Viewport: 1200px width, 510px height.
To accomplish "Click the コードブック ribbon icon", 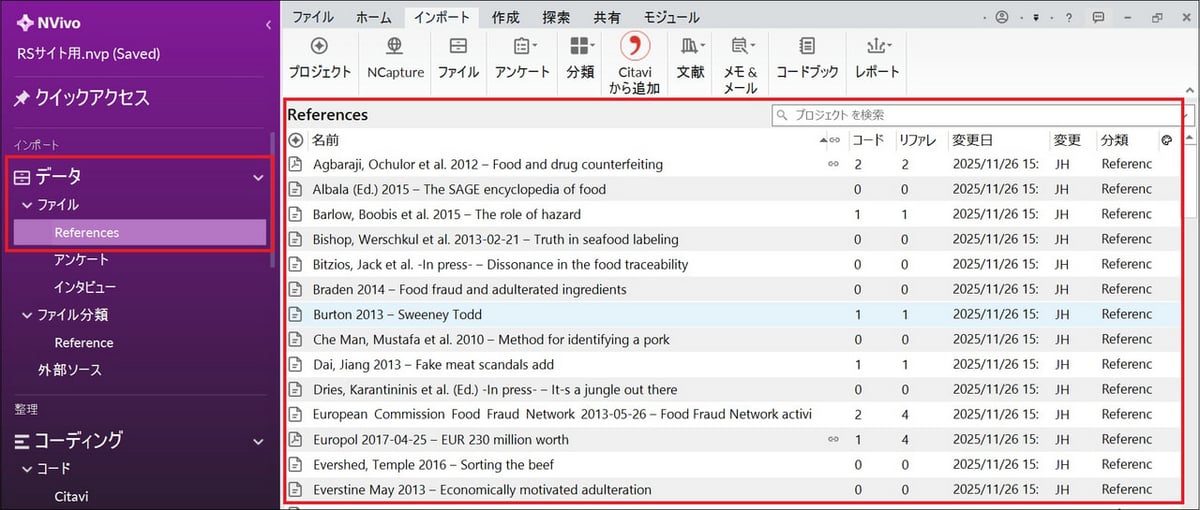I will click(807, 46).
